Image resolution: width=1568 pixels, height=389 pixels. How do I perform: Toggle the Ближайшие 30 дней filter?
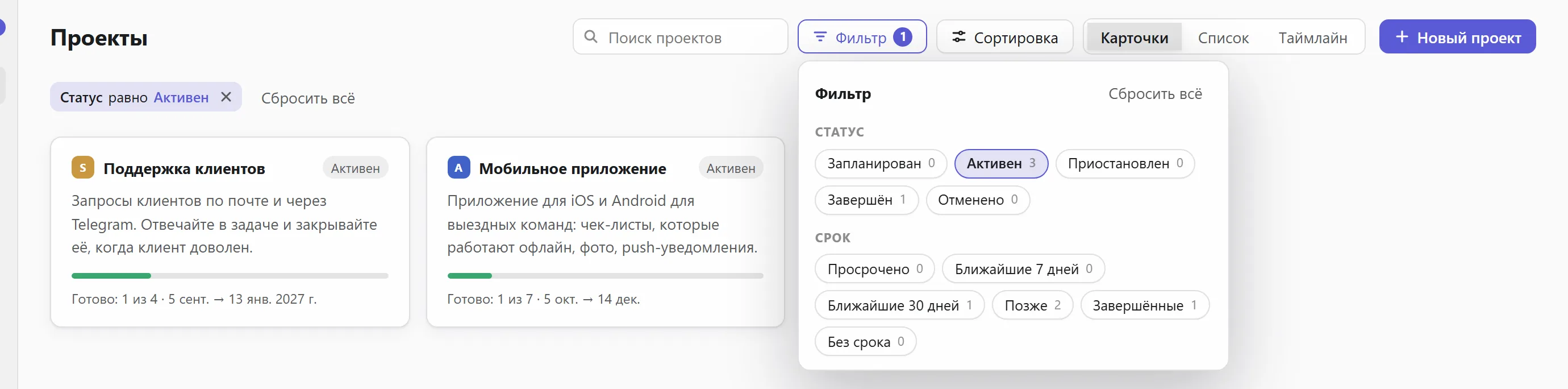[900, 305]
